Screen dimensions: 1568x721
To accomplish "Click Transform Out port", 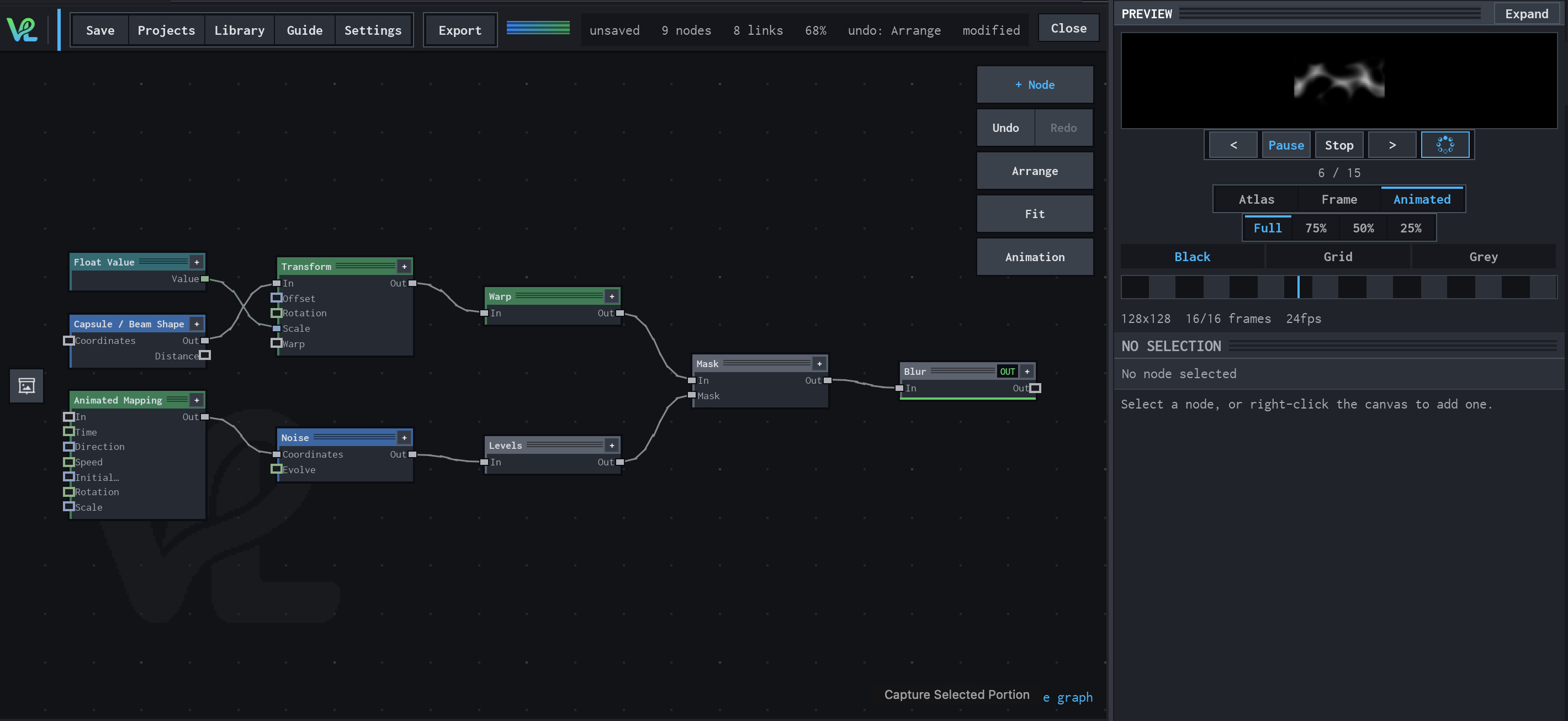I will click(x=412, y=283).
